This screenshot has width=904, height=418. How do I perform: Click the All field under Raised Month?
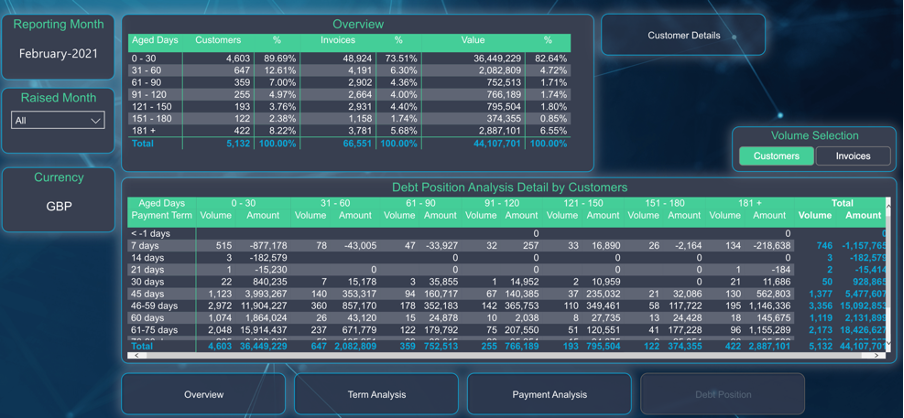58,120
